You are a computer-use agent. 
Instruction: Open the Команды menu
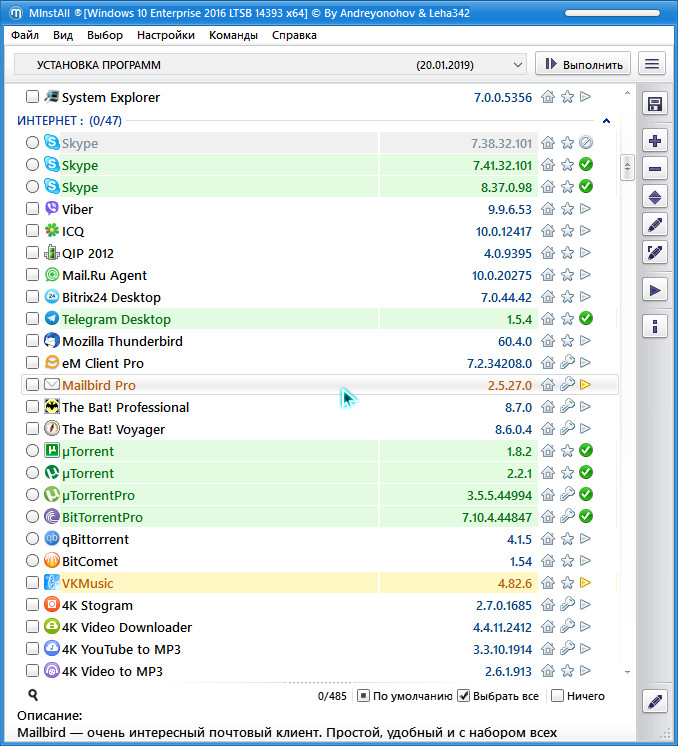pyautogui.click(x=233, y=35)
